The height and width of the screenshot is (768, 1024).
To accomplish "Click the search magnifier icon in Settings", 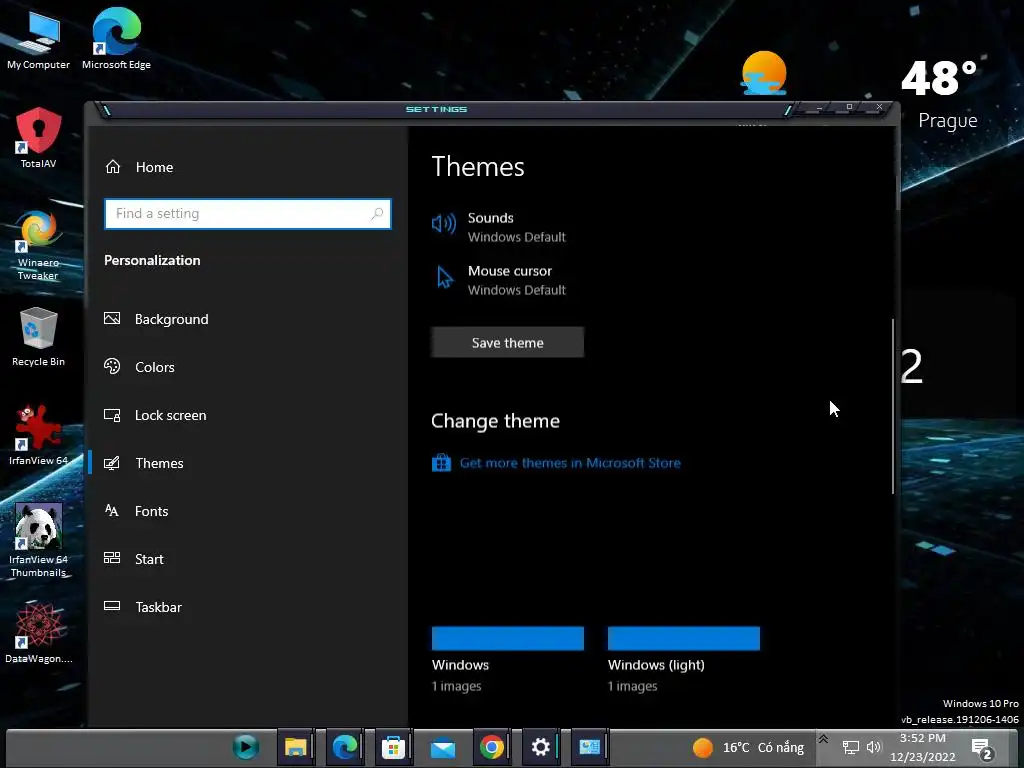I will pos(377,214).
